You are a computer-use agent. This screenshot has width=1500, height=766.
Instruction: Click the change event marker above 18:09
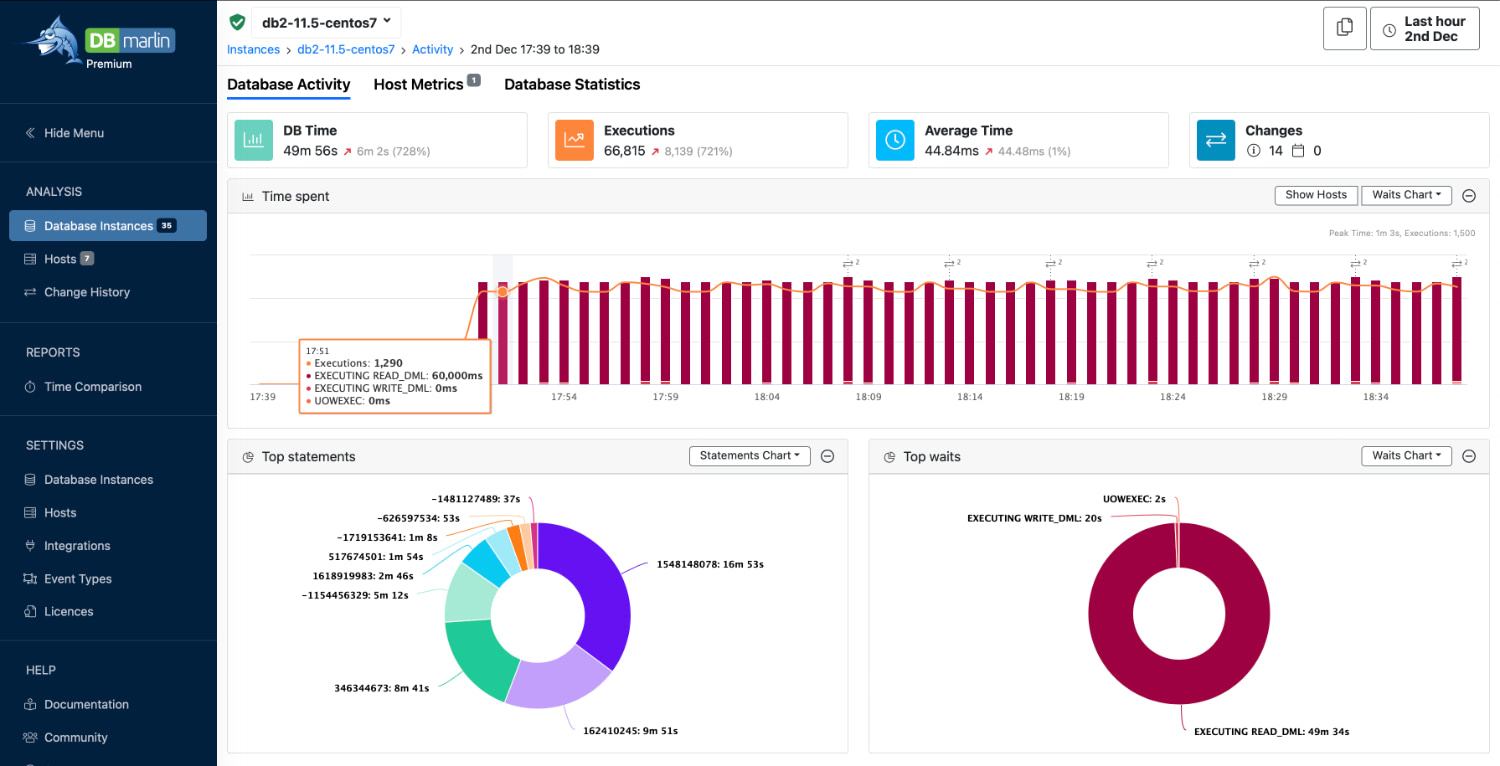coord(849,263)
